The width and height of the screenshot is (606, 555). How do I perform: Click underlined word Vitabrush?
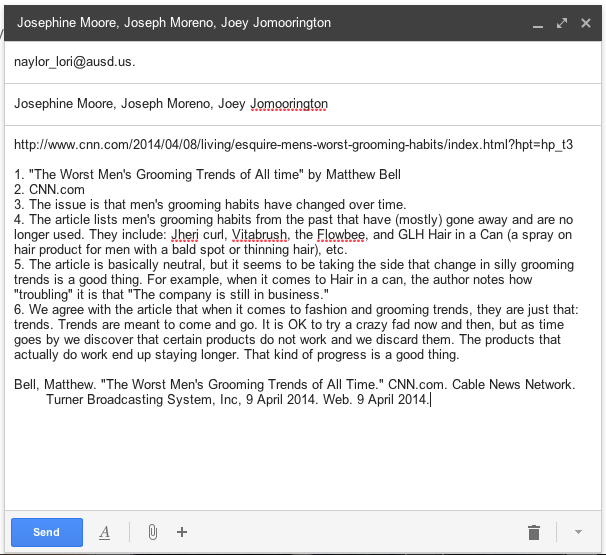point(259,235)
